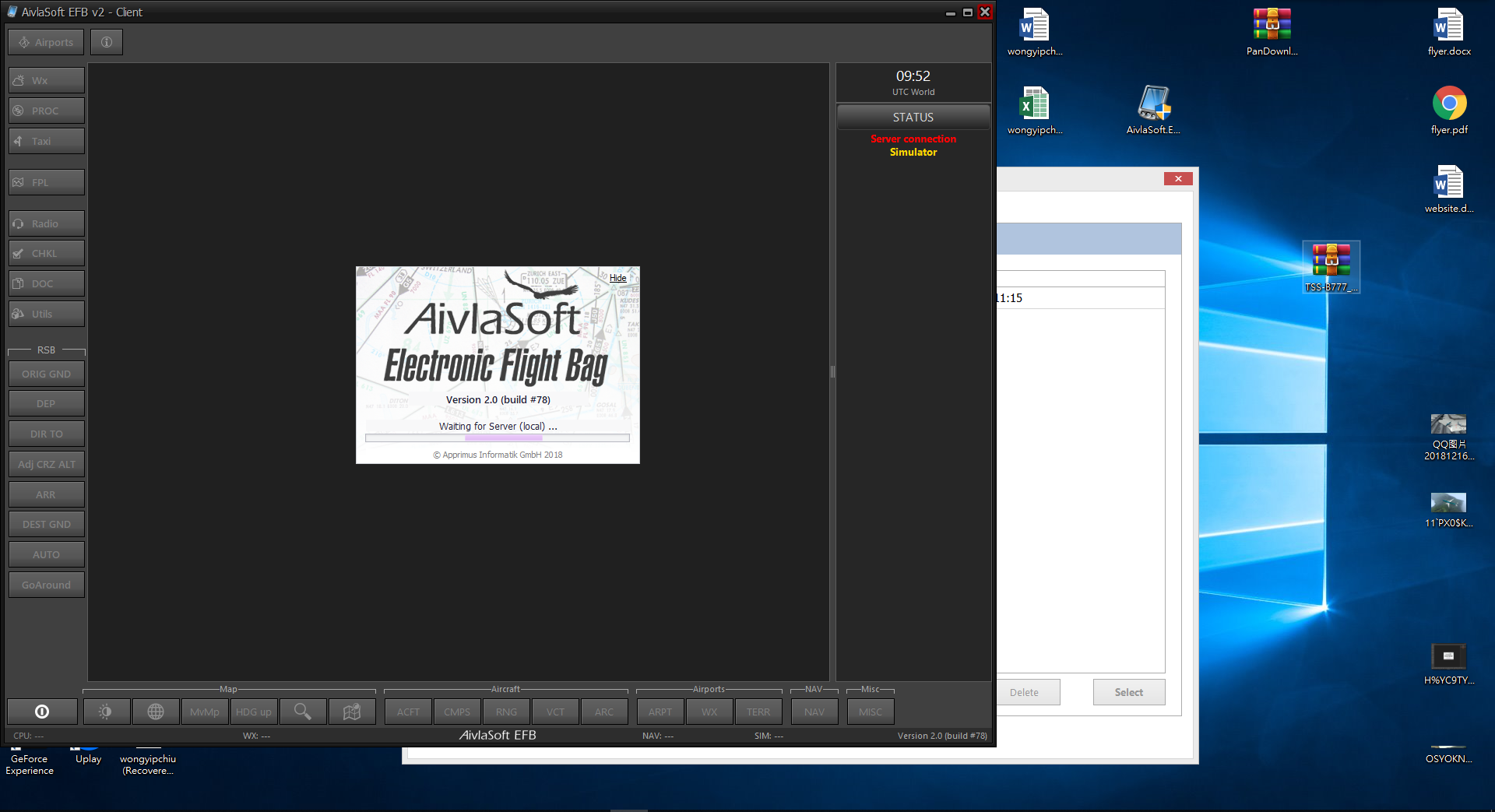Toggle the NAV button
Viewport: 1495px width, 812px height.
click(814, 712)
